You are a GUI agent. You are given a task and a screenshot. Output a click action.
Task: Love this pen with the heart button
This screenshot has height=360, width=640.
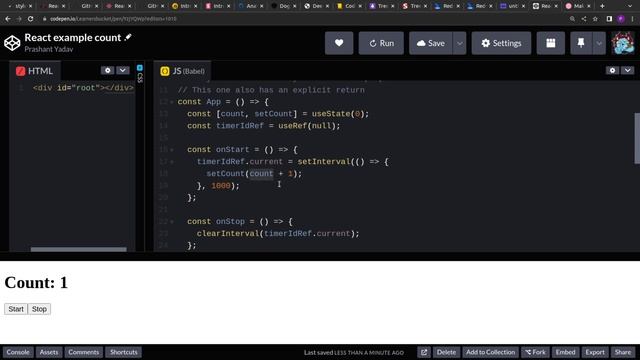[x=339, y=43]
